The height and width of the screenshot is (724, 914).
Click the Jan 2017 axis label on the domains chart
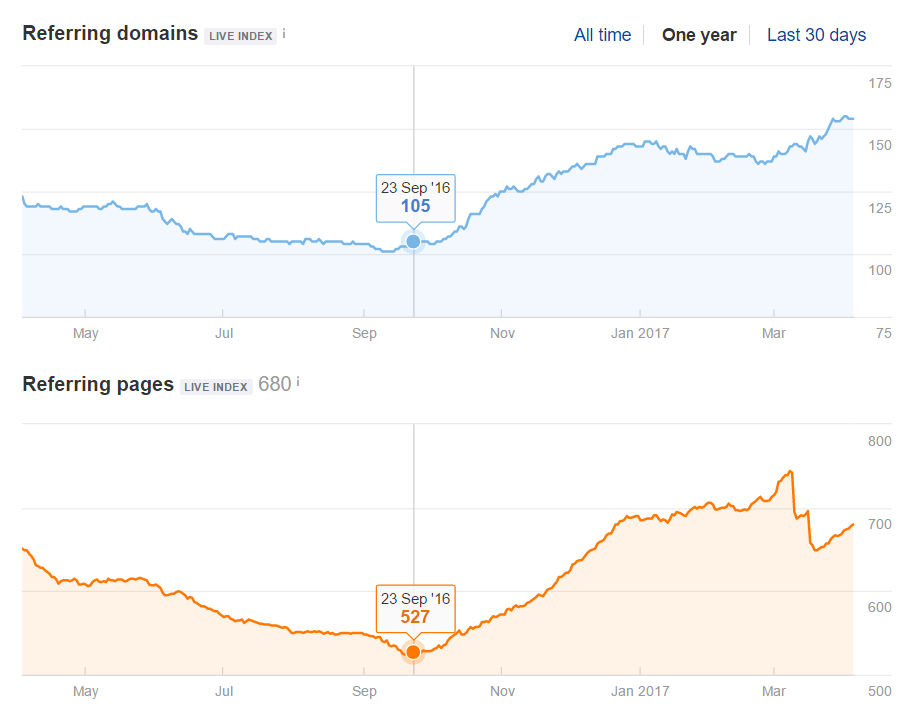(640, 333)
